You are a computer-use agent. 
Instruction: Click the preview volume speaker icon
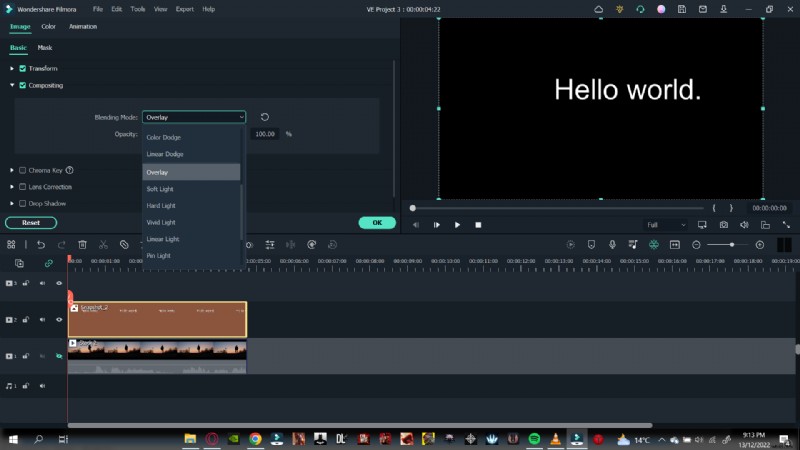(744, 225)
